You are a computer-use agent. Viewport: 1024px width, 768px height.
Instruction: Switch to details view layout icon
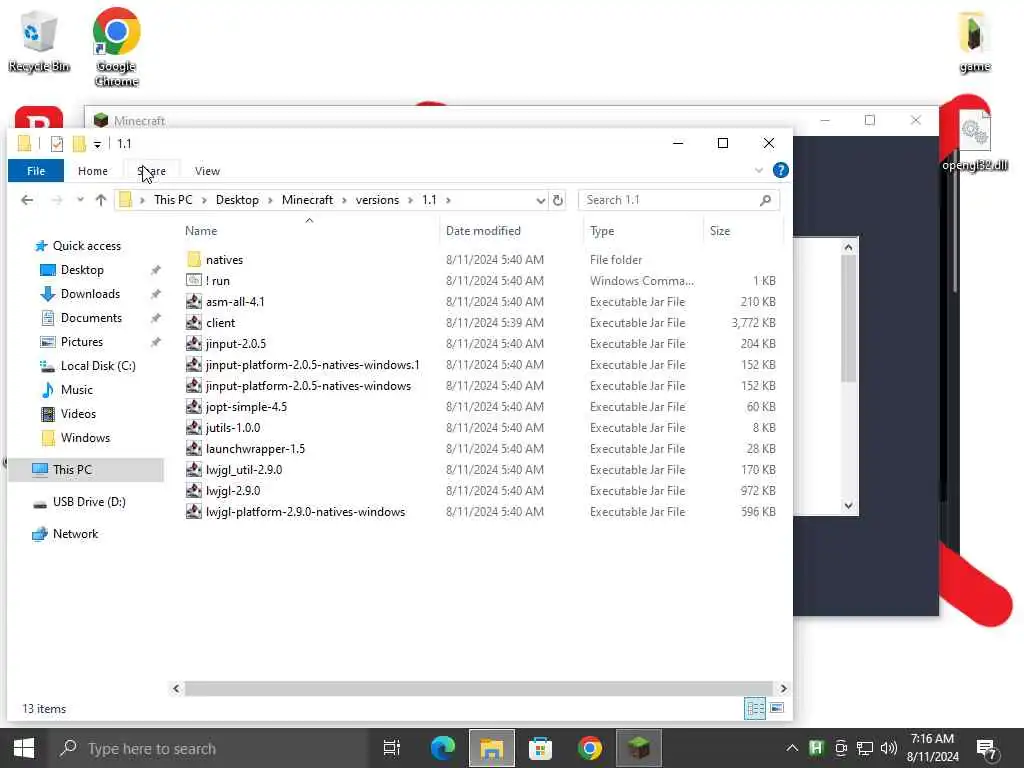coord(755,708)
